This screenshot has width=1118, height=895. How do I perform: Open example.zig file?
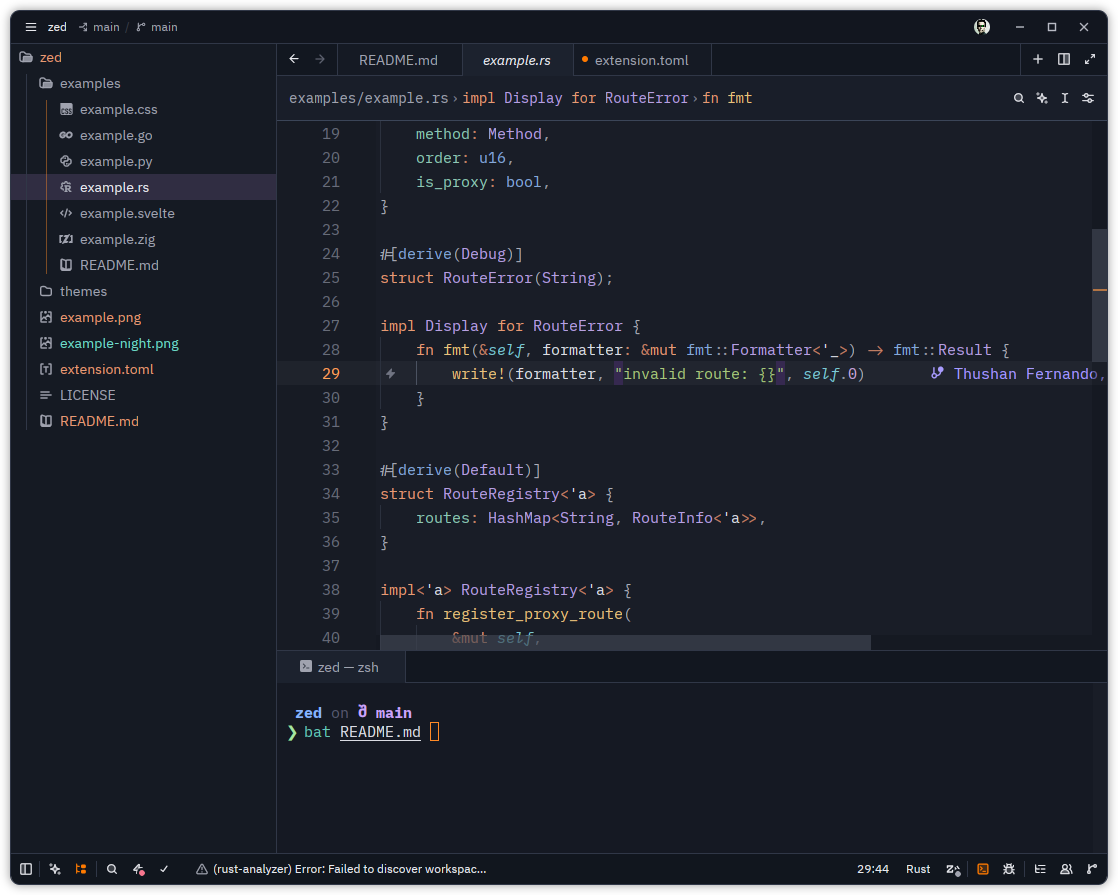pos(143,239)
